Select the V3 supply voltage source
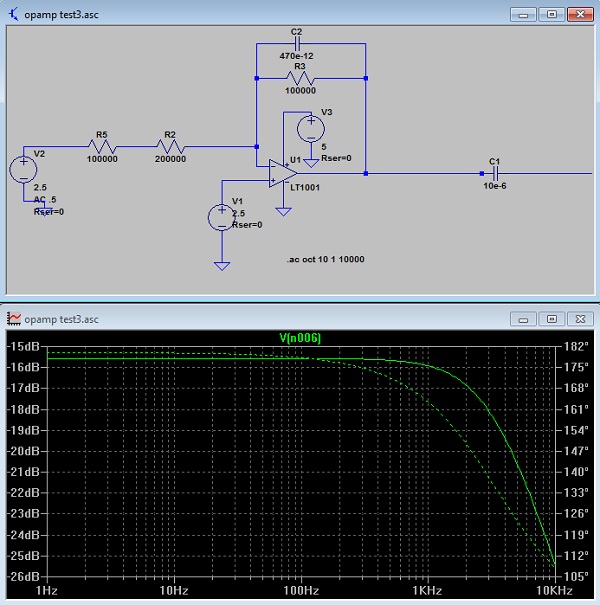This screenshot has height=605, width=600. point(311,127)
